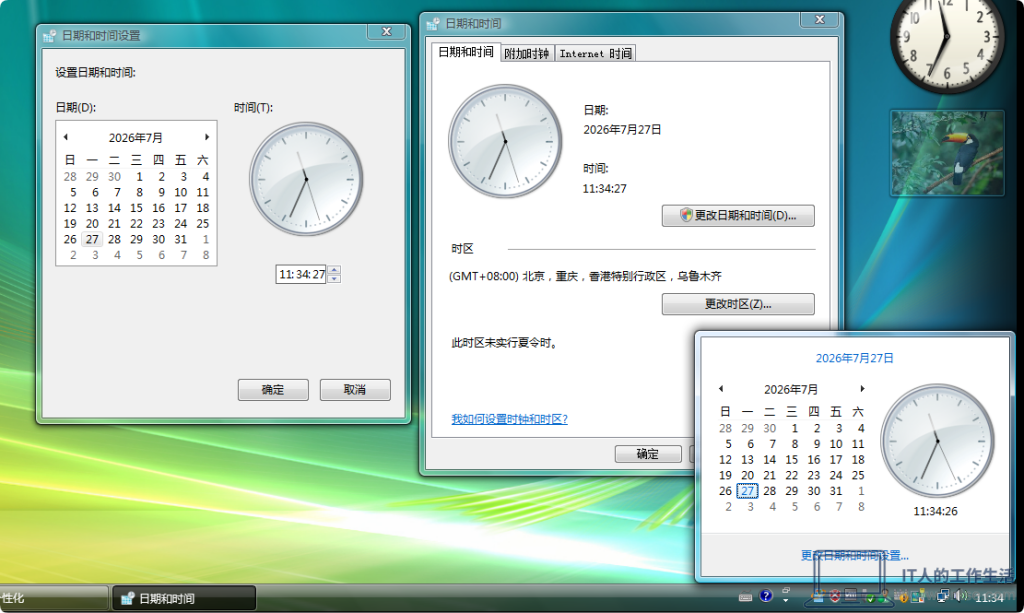Screen dimensions: 1024x613
Task: Switch to the Internet 时间 tab
Action: (x=595, y=54)
